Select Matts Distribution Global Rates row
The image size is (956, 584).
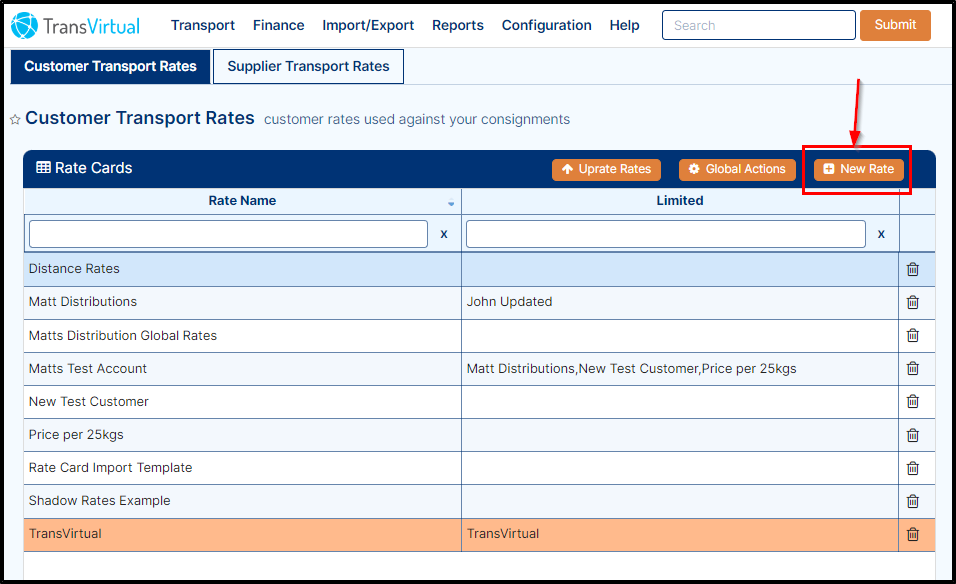pos(479,336)
